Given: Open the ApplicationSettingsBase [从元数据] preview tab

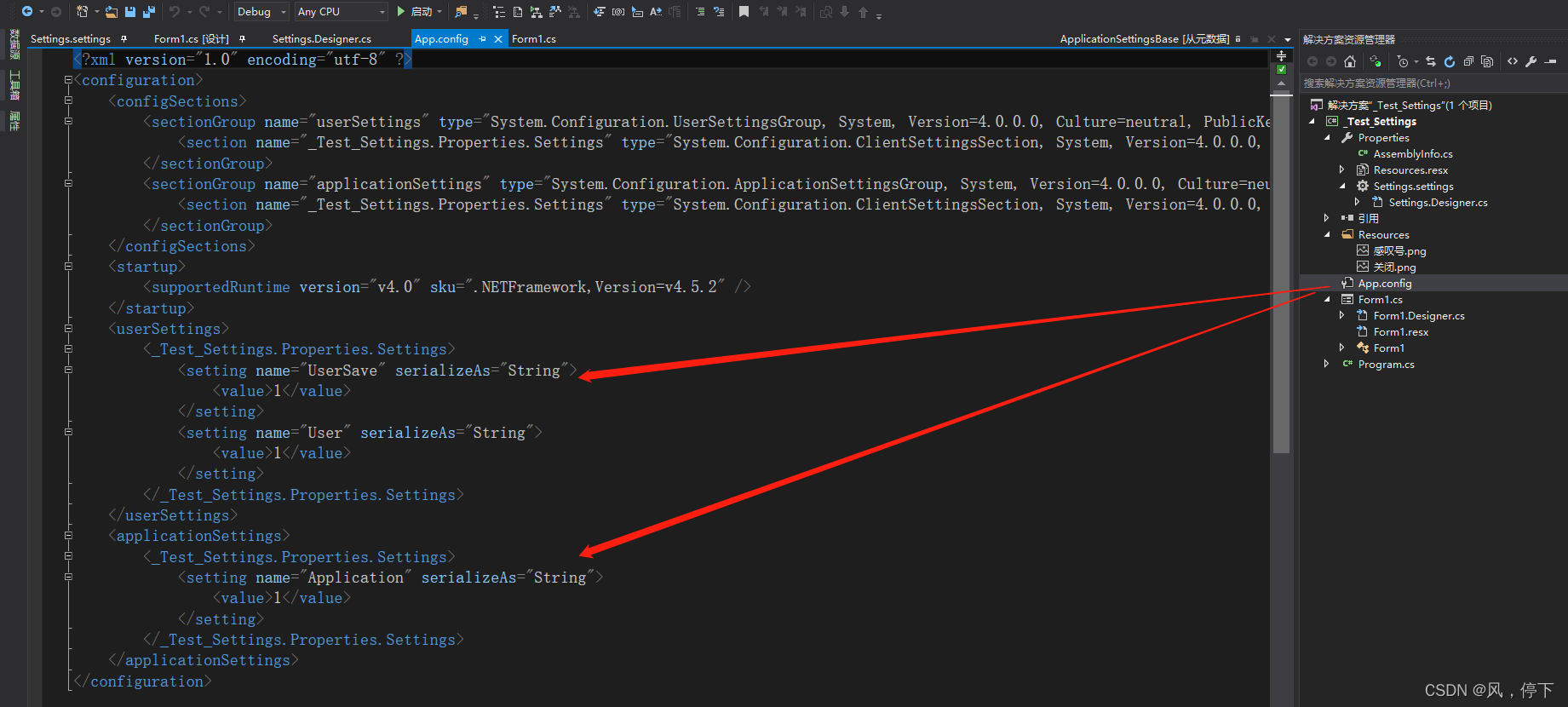Looking at the screenshot, I should click(x=1145, y=39).
